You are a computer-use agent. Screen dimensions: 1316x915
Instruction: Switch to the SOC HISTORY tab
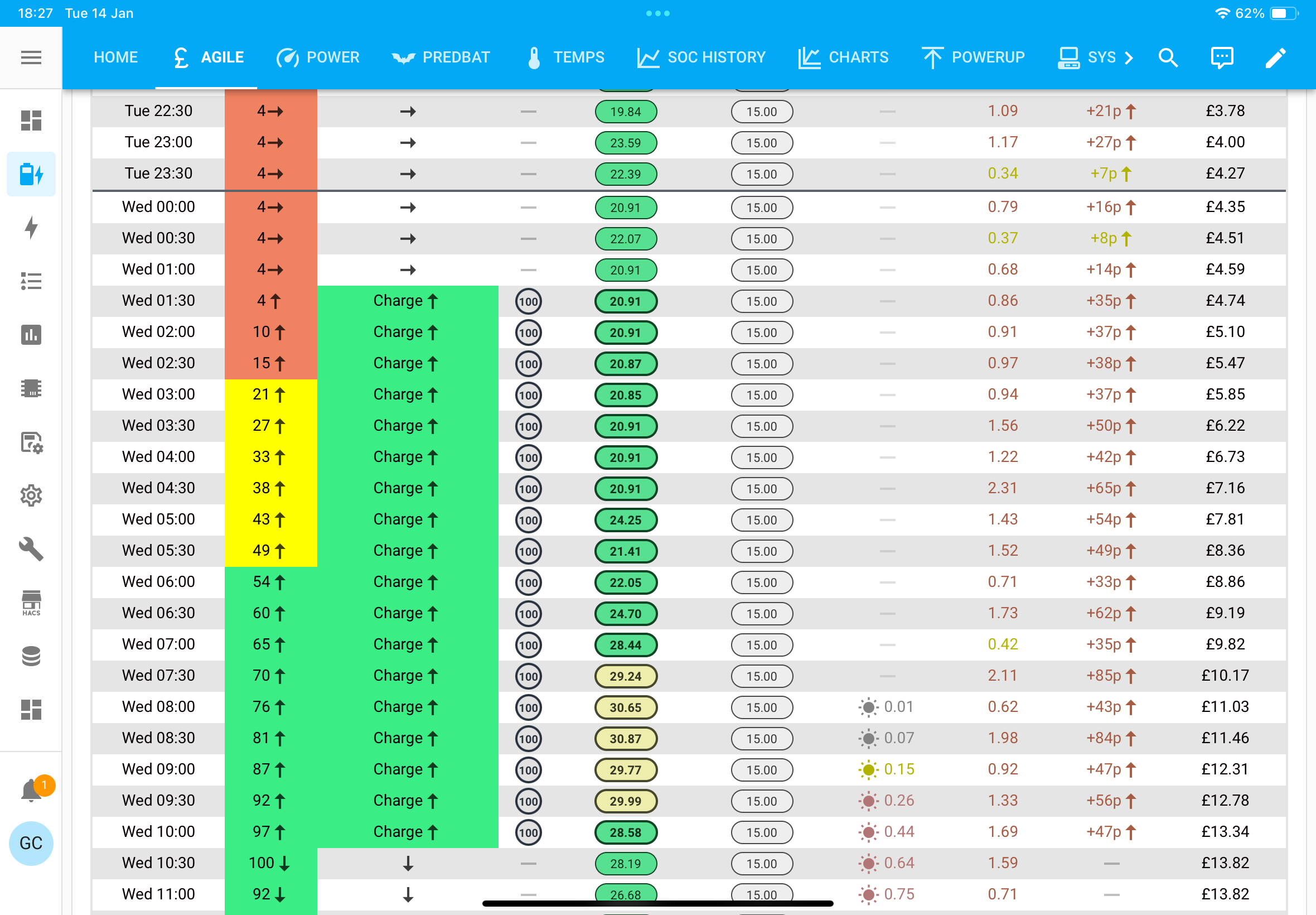pos(701,57)
